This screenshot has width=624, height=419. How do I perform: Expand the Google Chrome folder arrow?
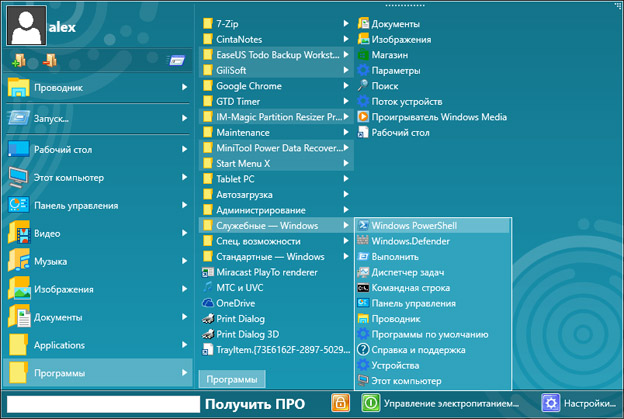[346, 86]
